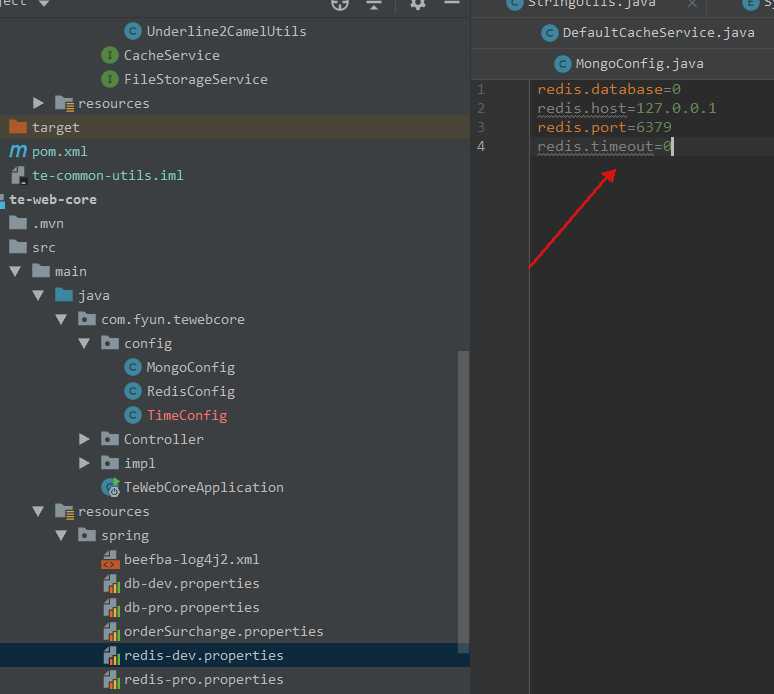
Task: Click the collapsed resources folder icon
Action: click(x=64, y=104)
